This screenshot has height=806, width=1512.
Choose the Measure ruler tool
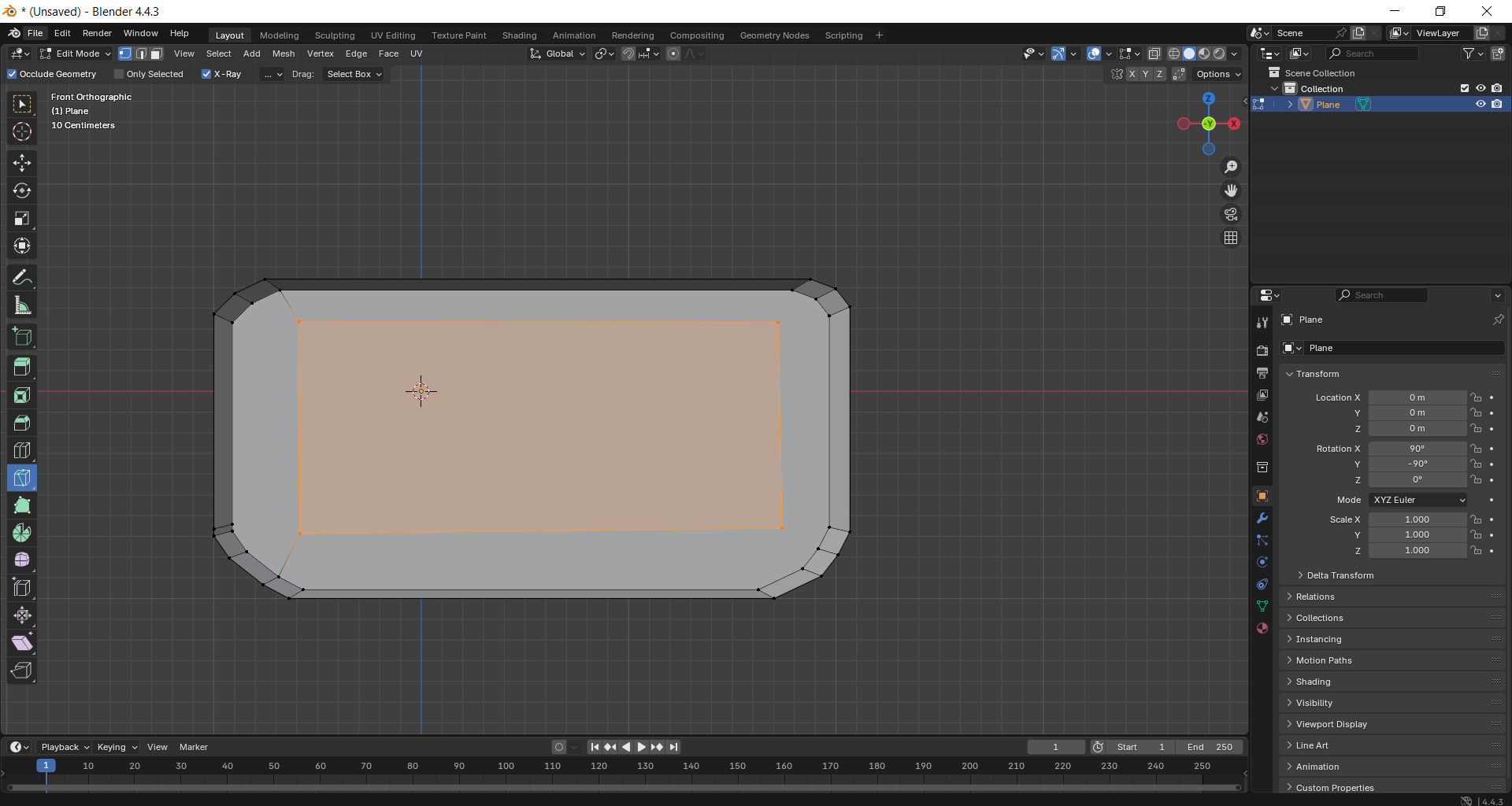click(x=22, y=305)
